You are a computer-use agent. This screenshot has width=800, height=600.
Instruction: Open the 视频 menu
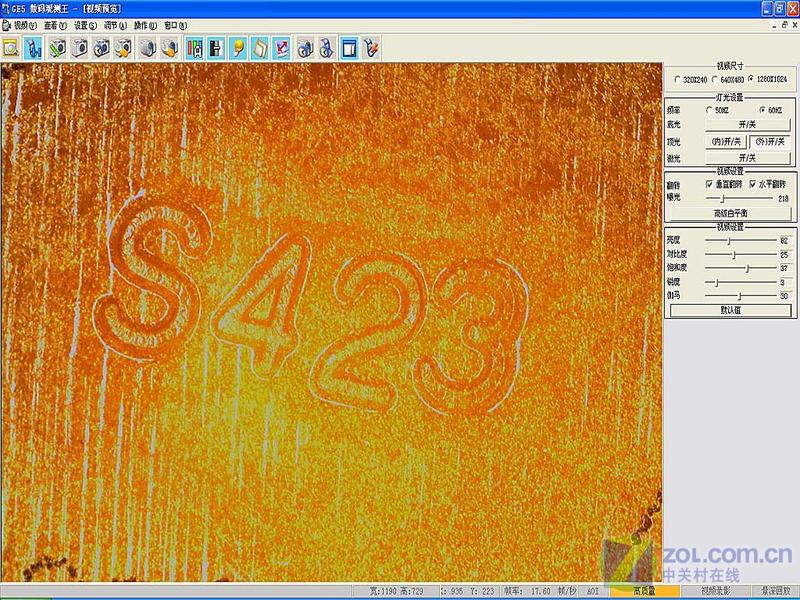(x=25, y=26)
